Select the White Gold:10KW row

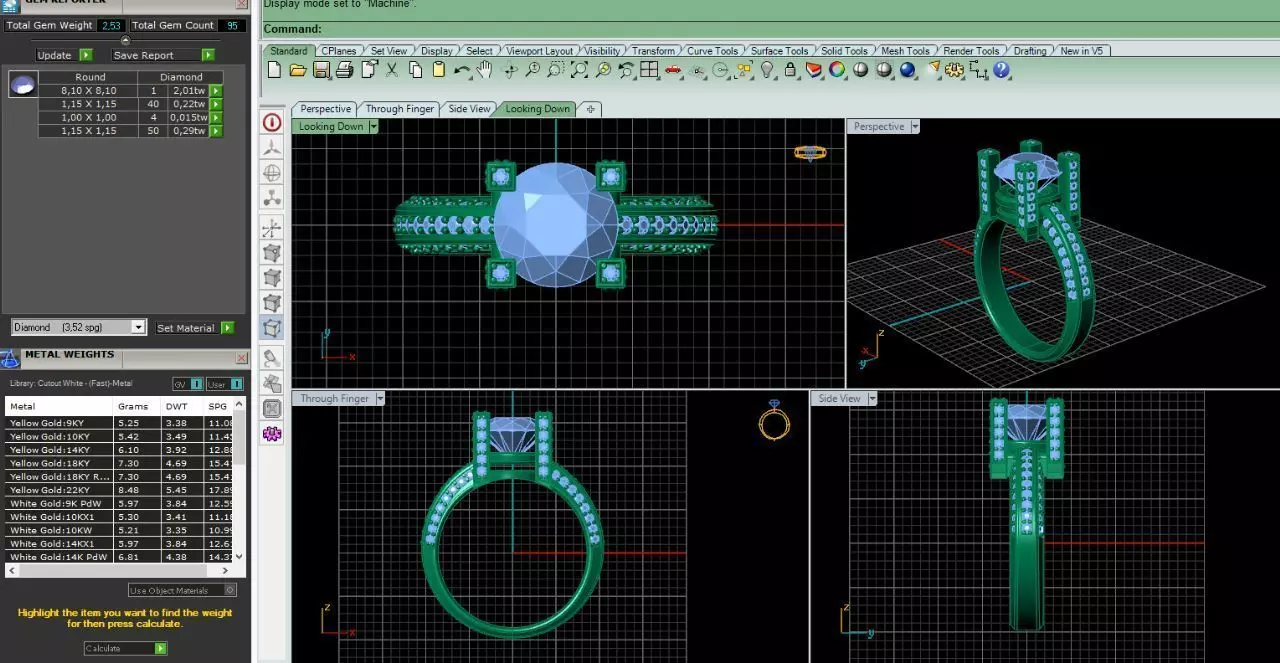pos(119,530)
